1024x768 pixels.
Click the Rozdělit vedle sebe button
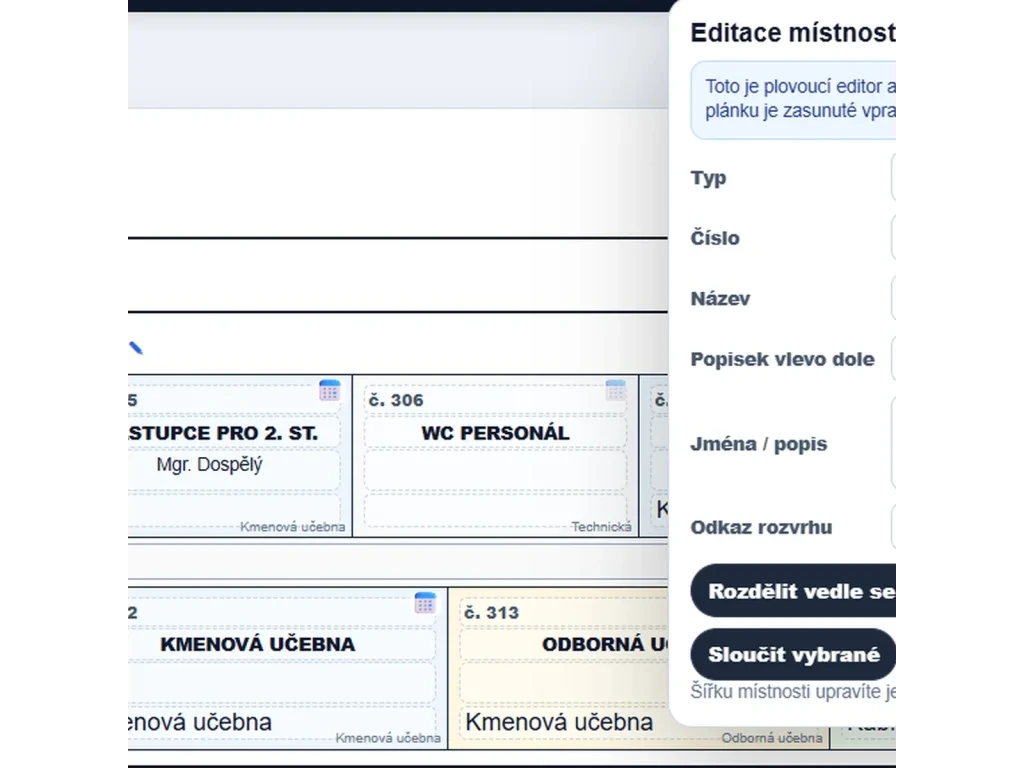pos(793,590)
